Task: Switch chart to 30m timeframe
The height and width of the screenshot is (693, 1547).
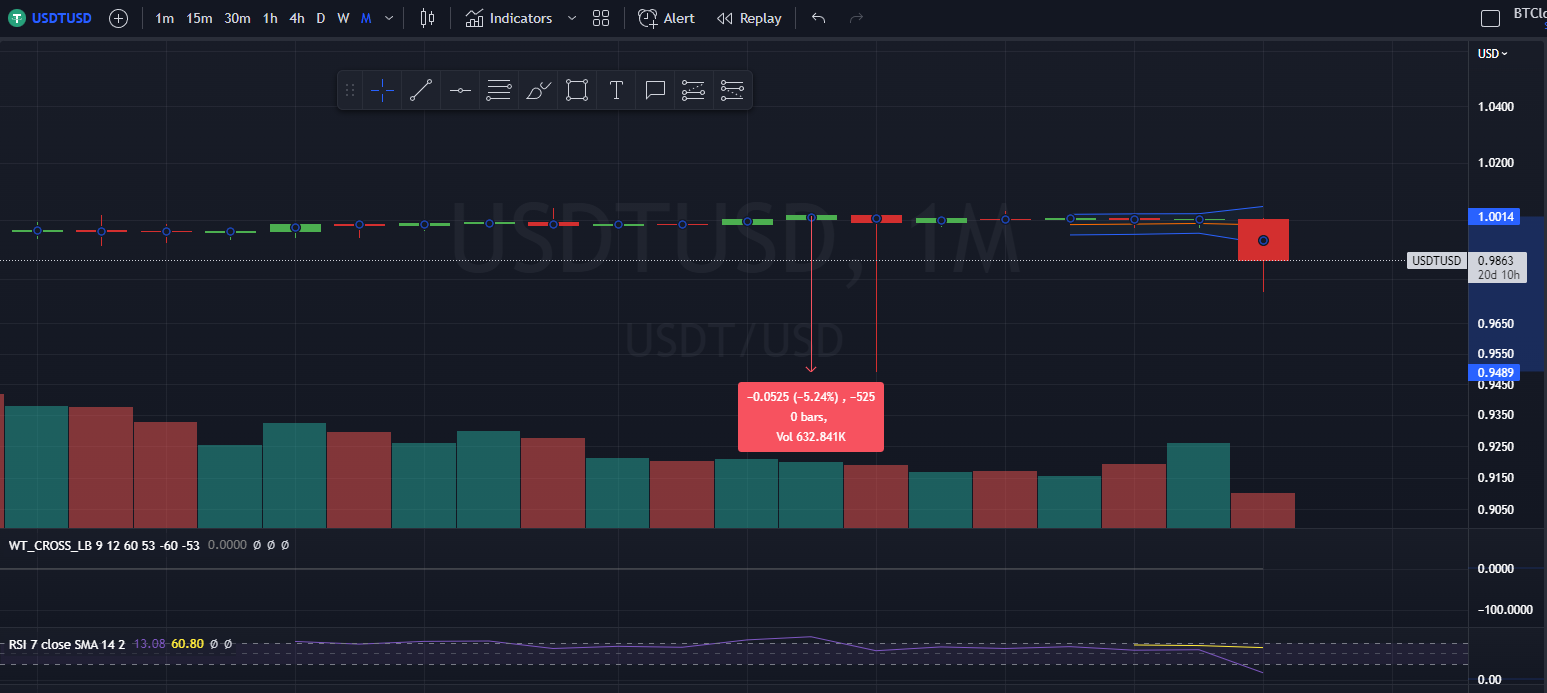Action: (x=237, y=18)
